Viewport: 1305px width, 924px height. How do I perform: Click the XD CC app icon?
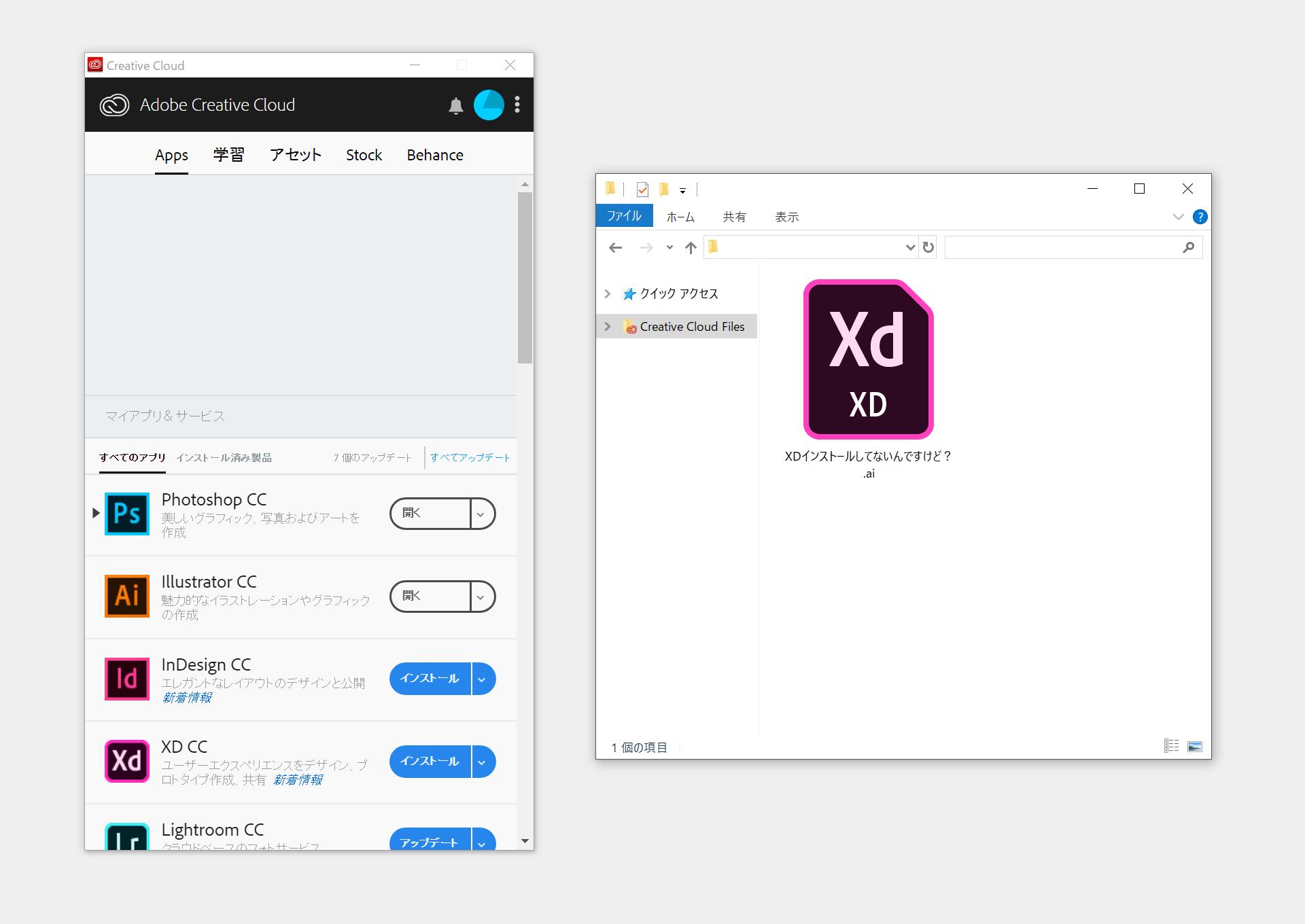127,761
